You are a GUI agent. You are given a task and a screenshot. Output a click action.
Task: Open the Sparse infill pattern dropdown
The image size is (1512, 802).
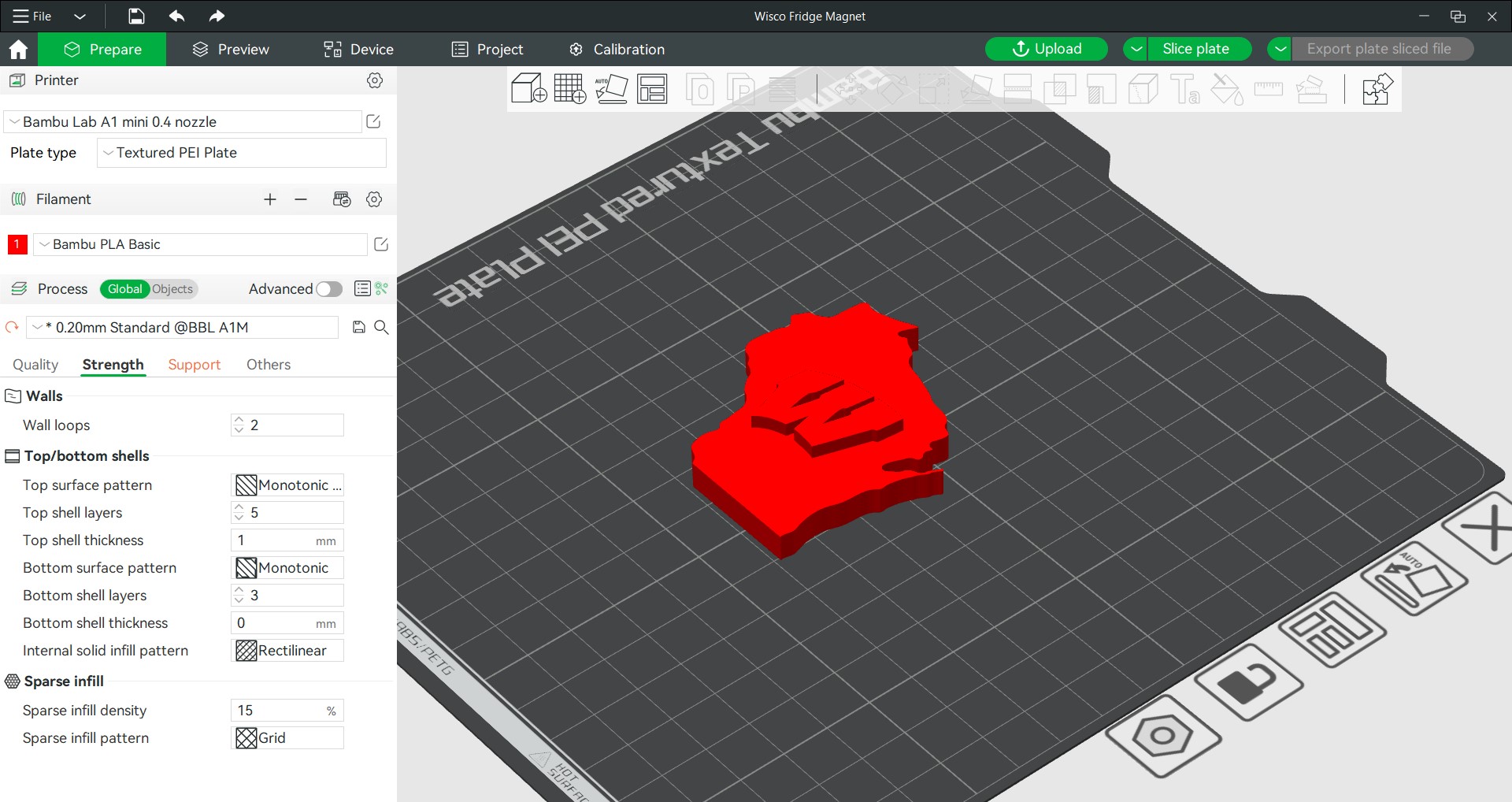pos(287,738)
